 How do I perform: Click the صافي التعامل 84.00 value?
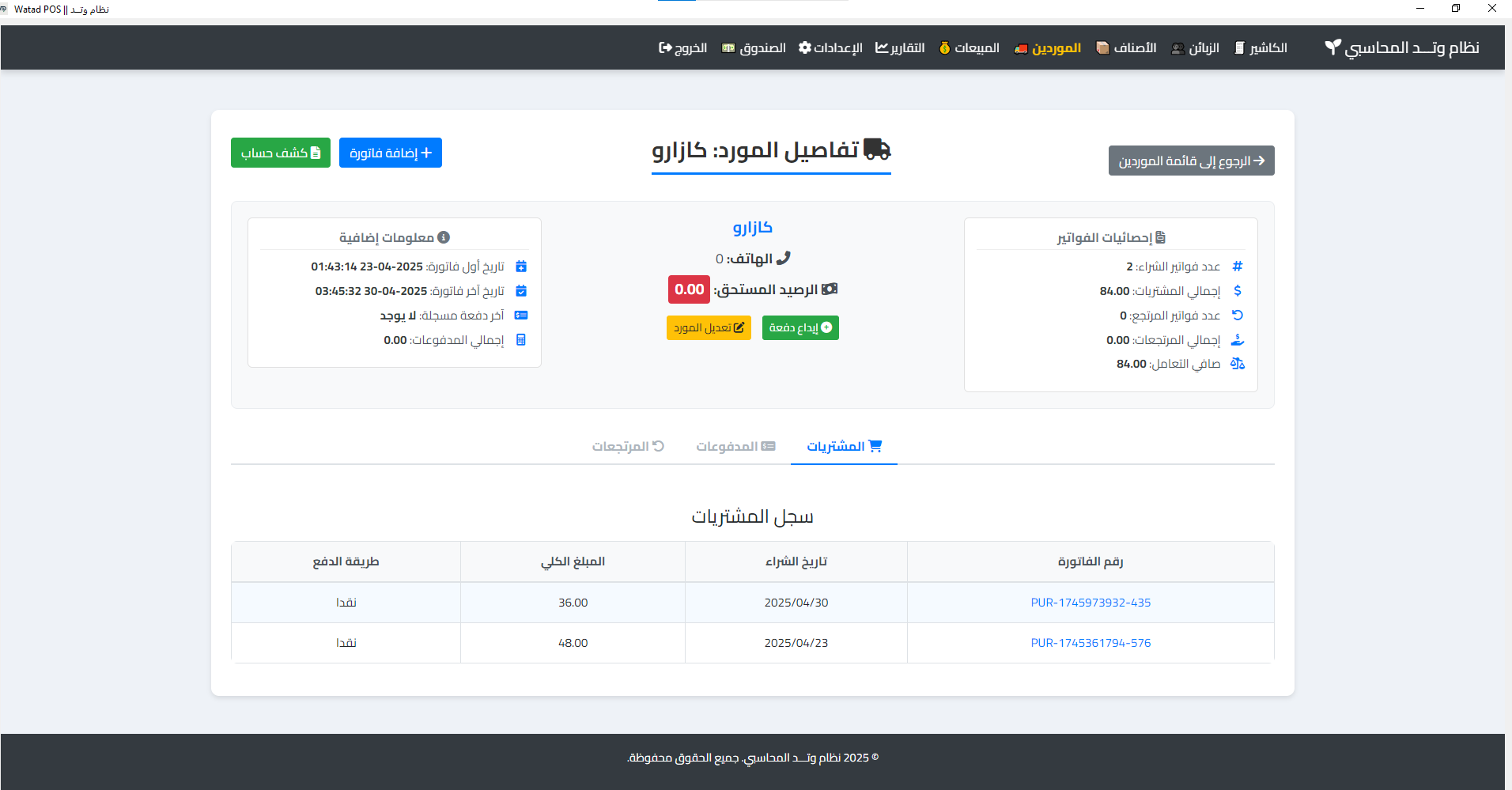tap(1132, 364)
